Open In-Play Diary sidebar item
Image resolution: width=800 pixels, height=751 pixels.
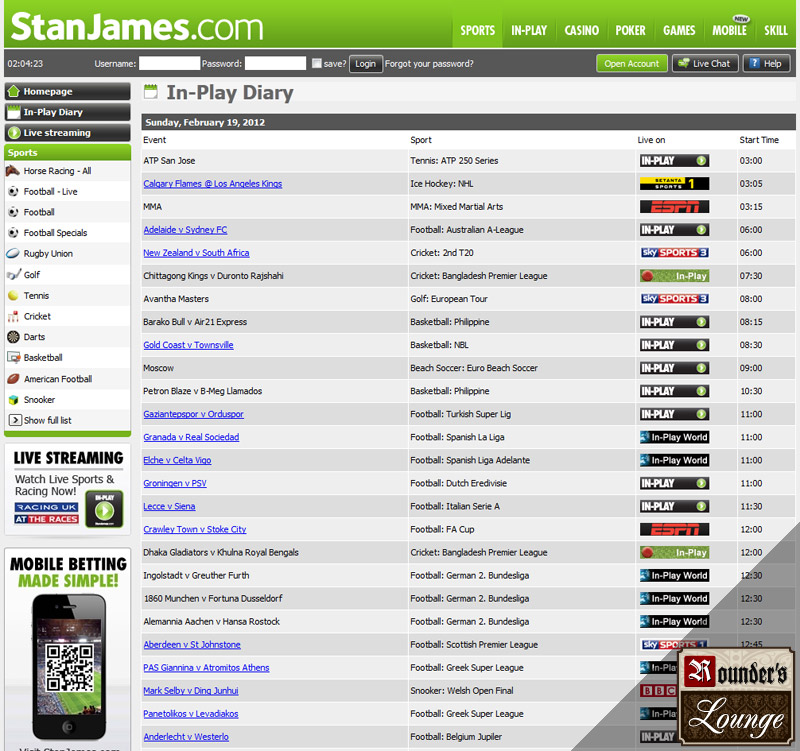[x=67, y=112]
